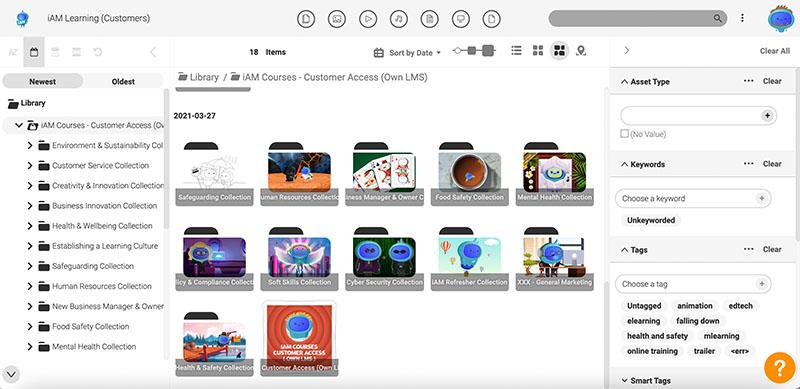Toggle the animation tag chip
This screenshot has width=800, height=389.
[694, 306]
